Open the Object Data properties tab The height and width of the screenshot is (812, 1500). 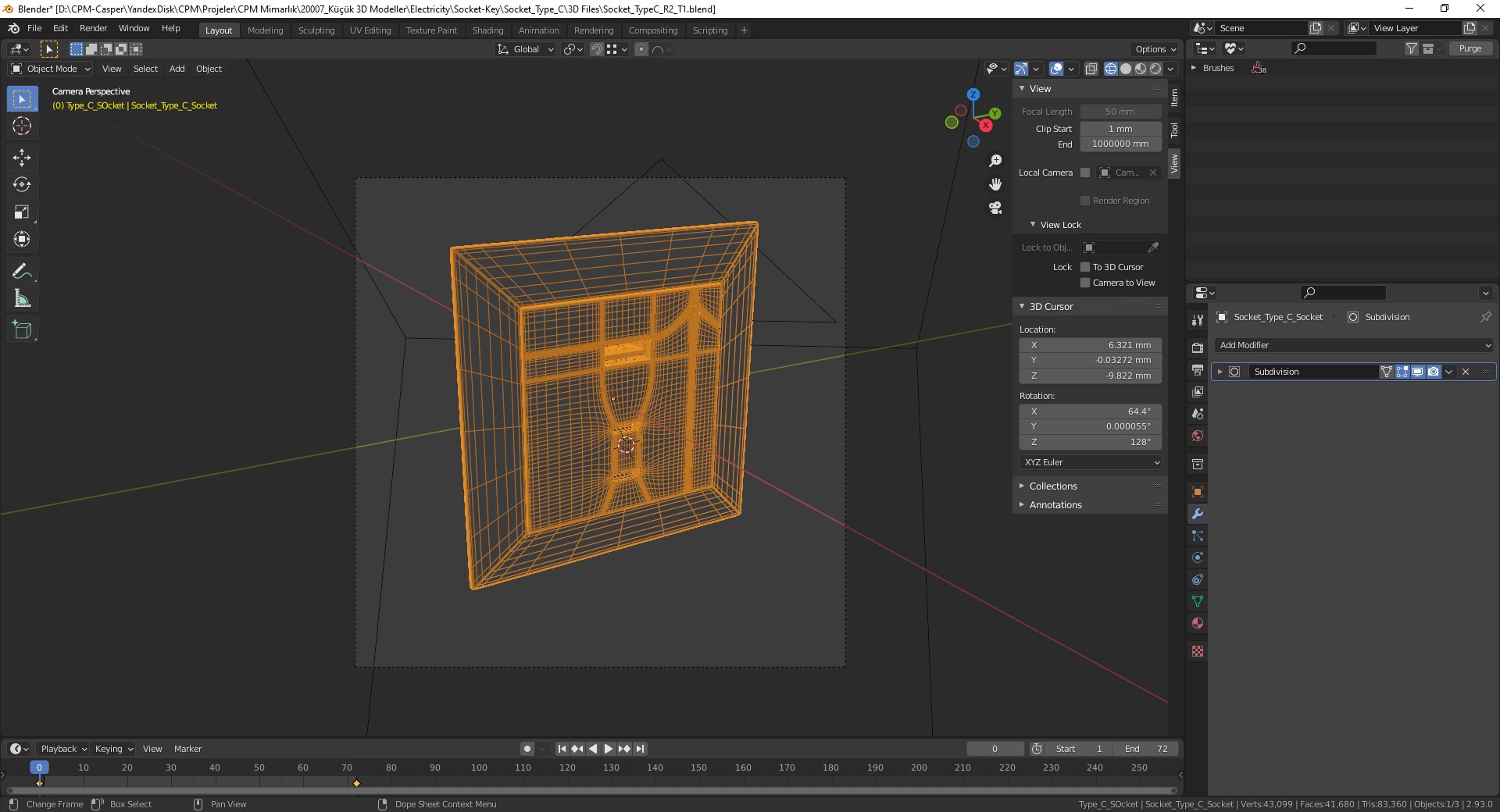click(x=1197, y=601)
